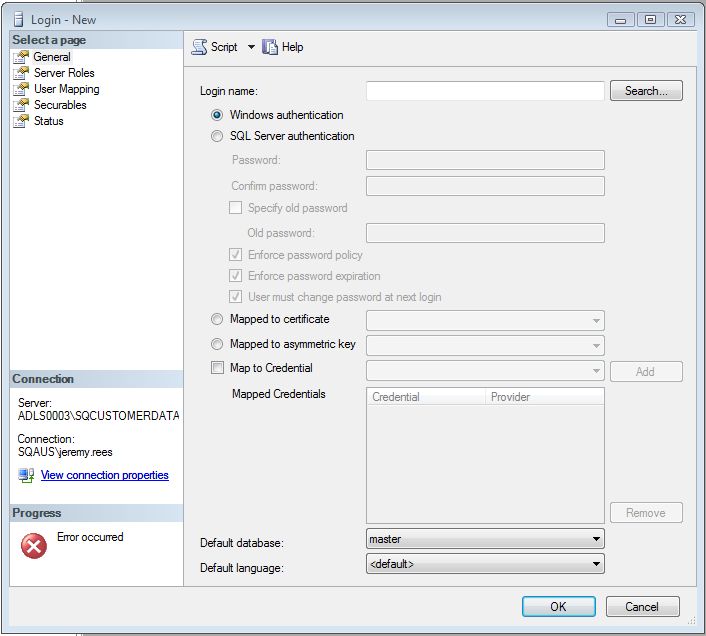Open the Default database dropdown
Image resolution: width=706 pixels, height=636 pixels.
[x=596, y=539]
